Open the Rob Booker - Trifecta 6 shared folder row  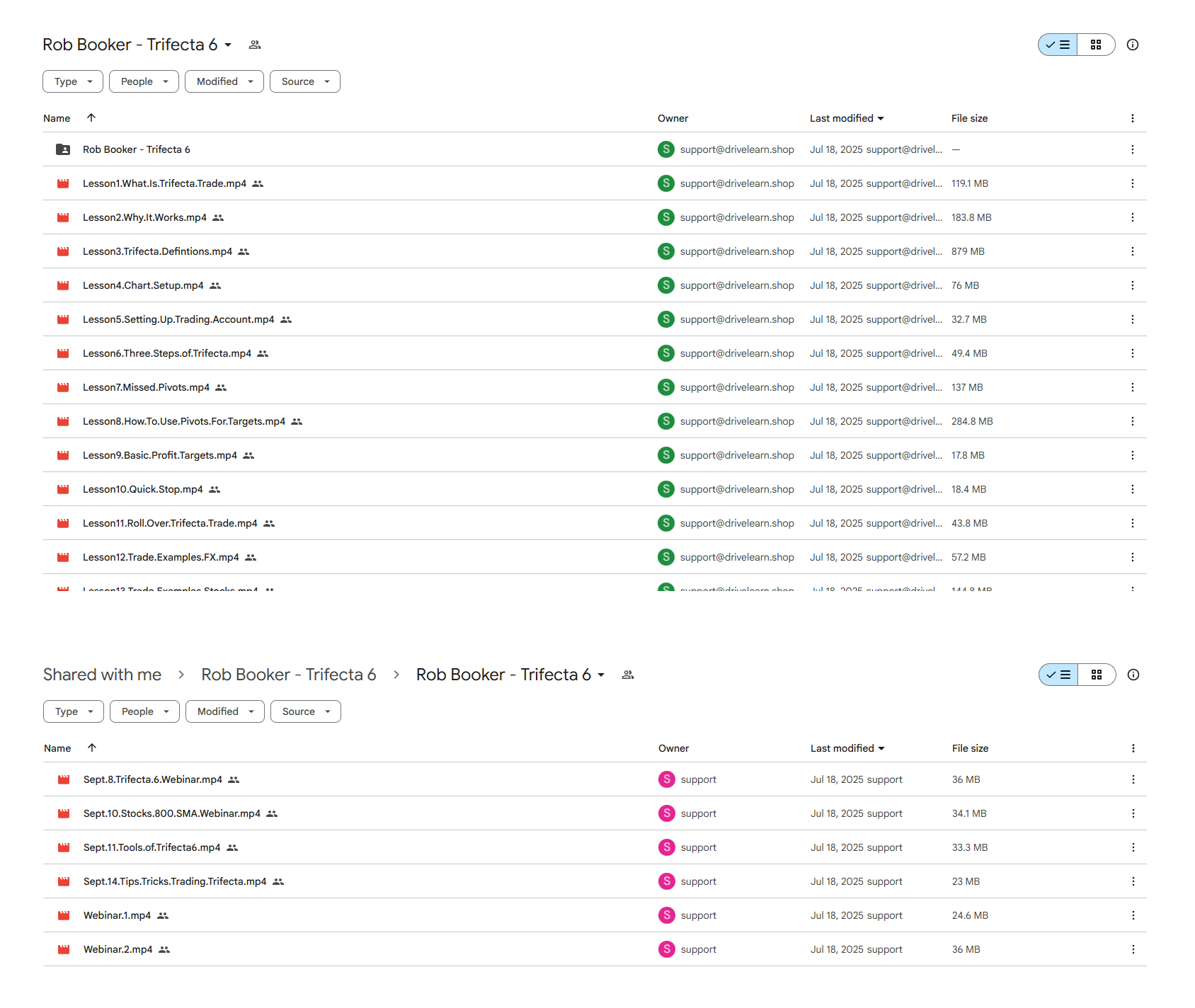[595, 149]
